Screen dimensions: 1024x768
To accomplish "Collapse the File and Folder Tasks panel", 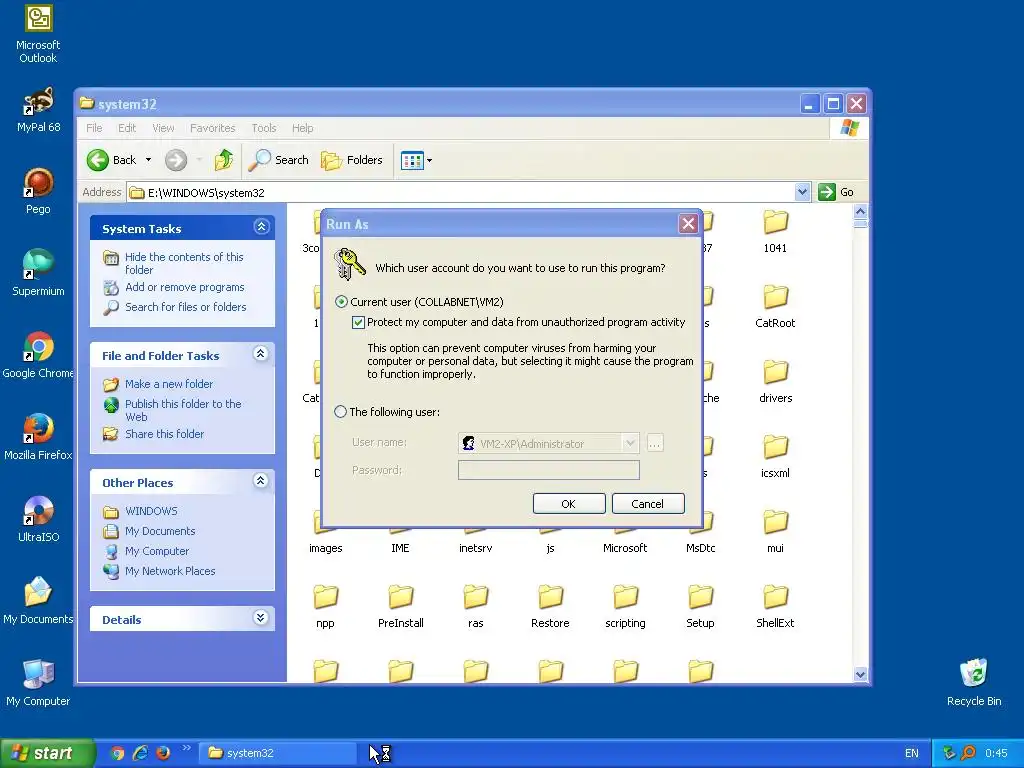I will [x=261, y=354].
